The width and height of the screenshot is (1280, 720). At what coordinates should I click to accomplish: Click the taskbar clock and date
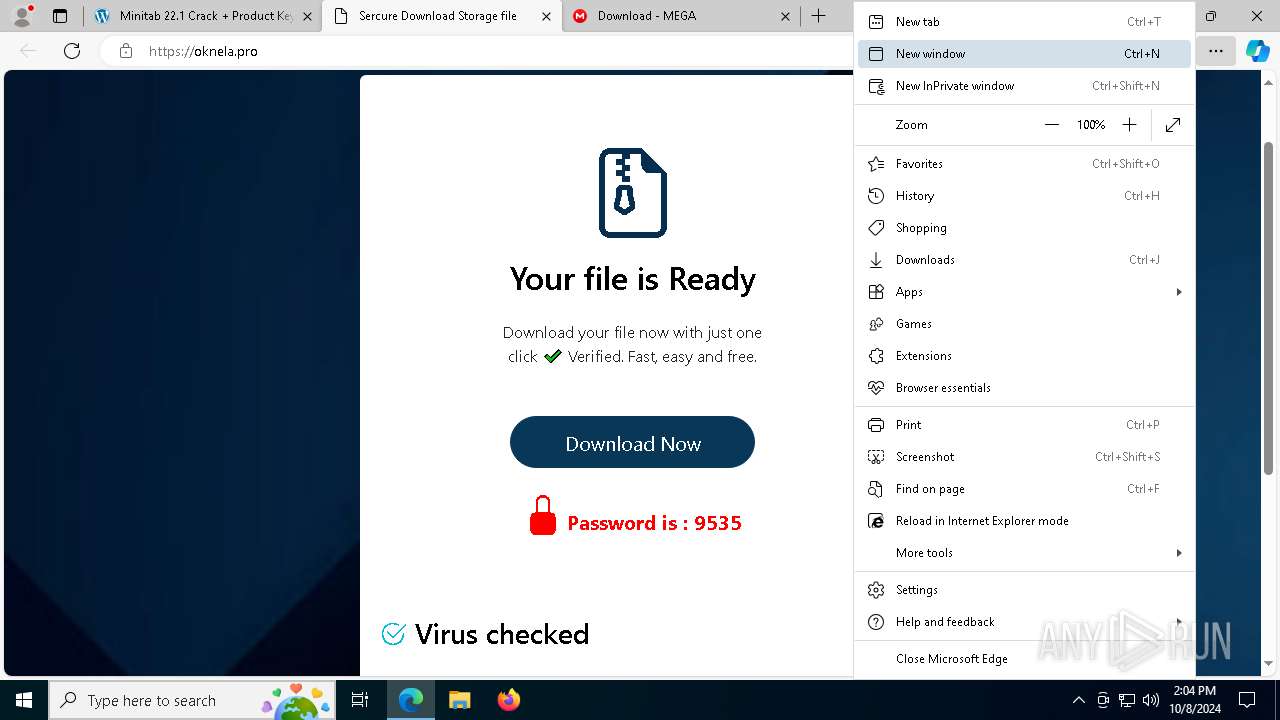tap(1194, 700)
